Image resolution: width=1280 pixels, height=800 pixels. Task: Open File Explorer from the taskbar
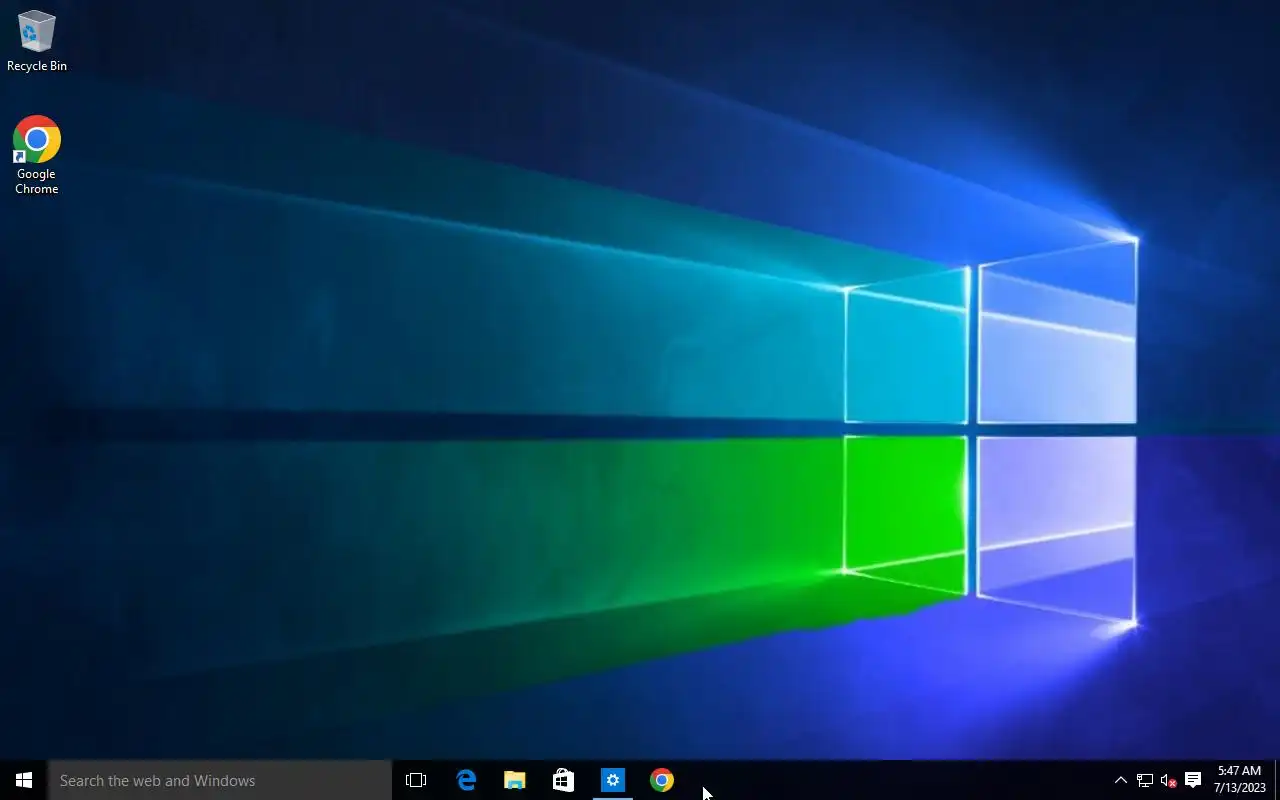point(515,780)
